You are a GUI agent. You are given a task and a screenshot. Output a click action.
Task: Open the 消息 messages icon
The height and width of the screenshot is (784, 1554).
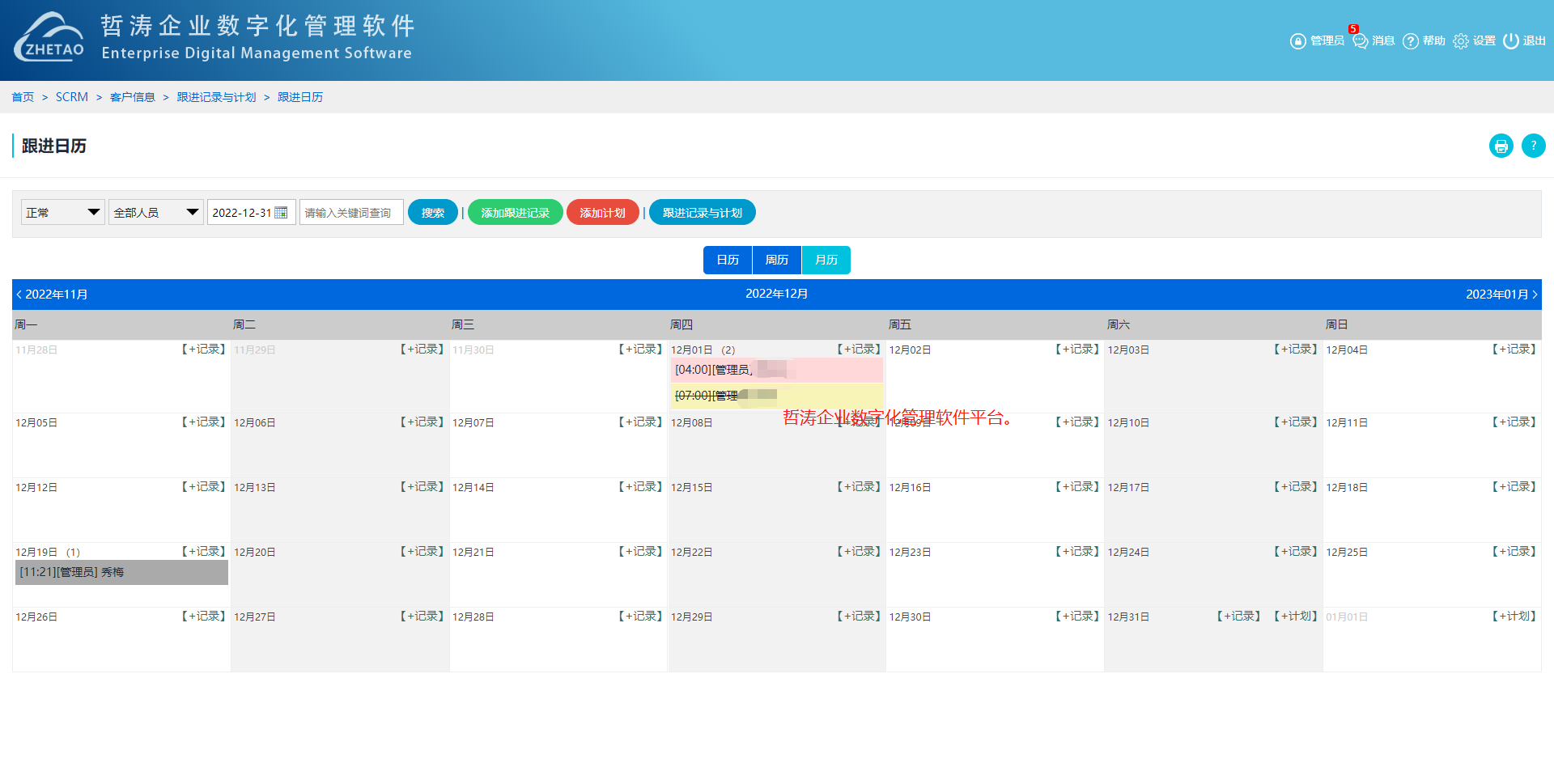point(1360,41)
